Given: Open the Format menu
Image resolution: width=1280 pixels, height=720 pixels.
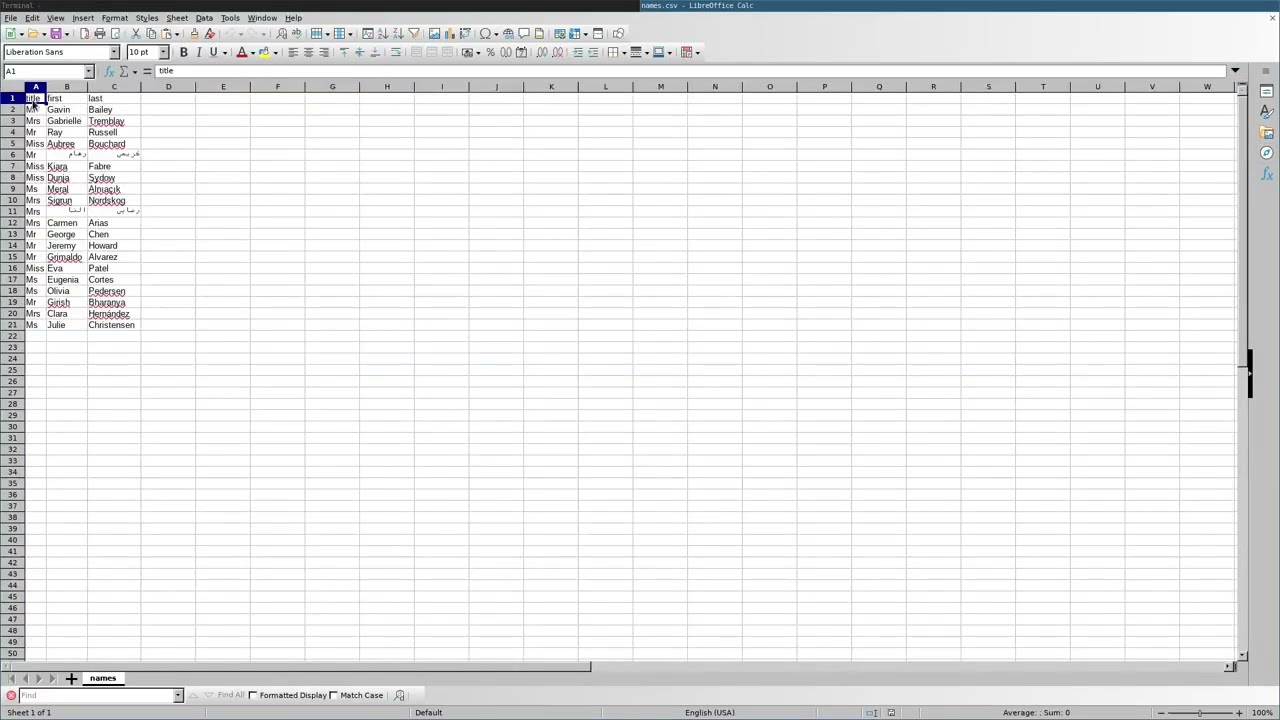Looking at the screenshot, I should tap(115, 18).
